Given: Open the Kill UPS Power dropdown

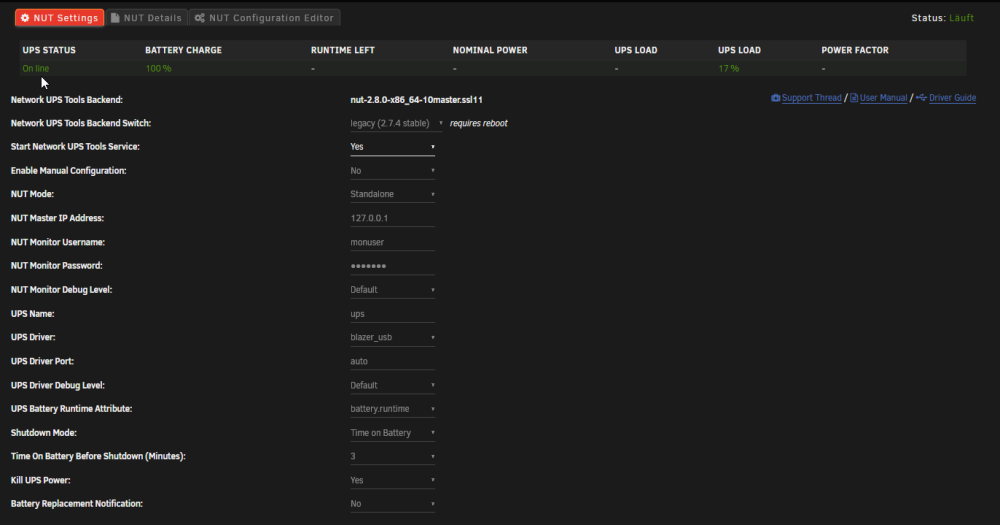Looking at the screenshot, I should (x=392, y=480).
